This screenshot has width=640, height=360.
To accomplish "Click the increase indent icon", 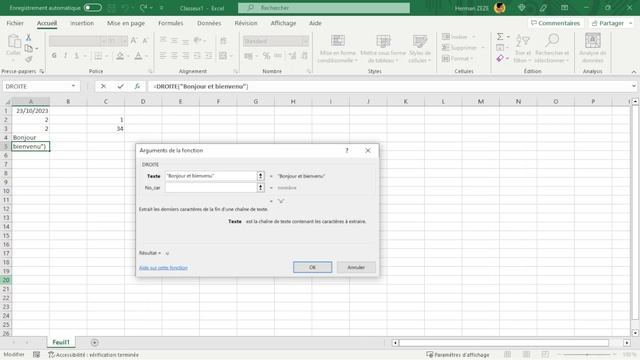I will [x=209, y=56].
